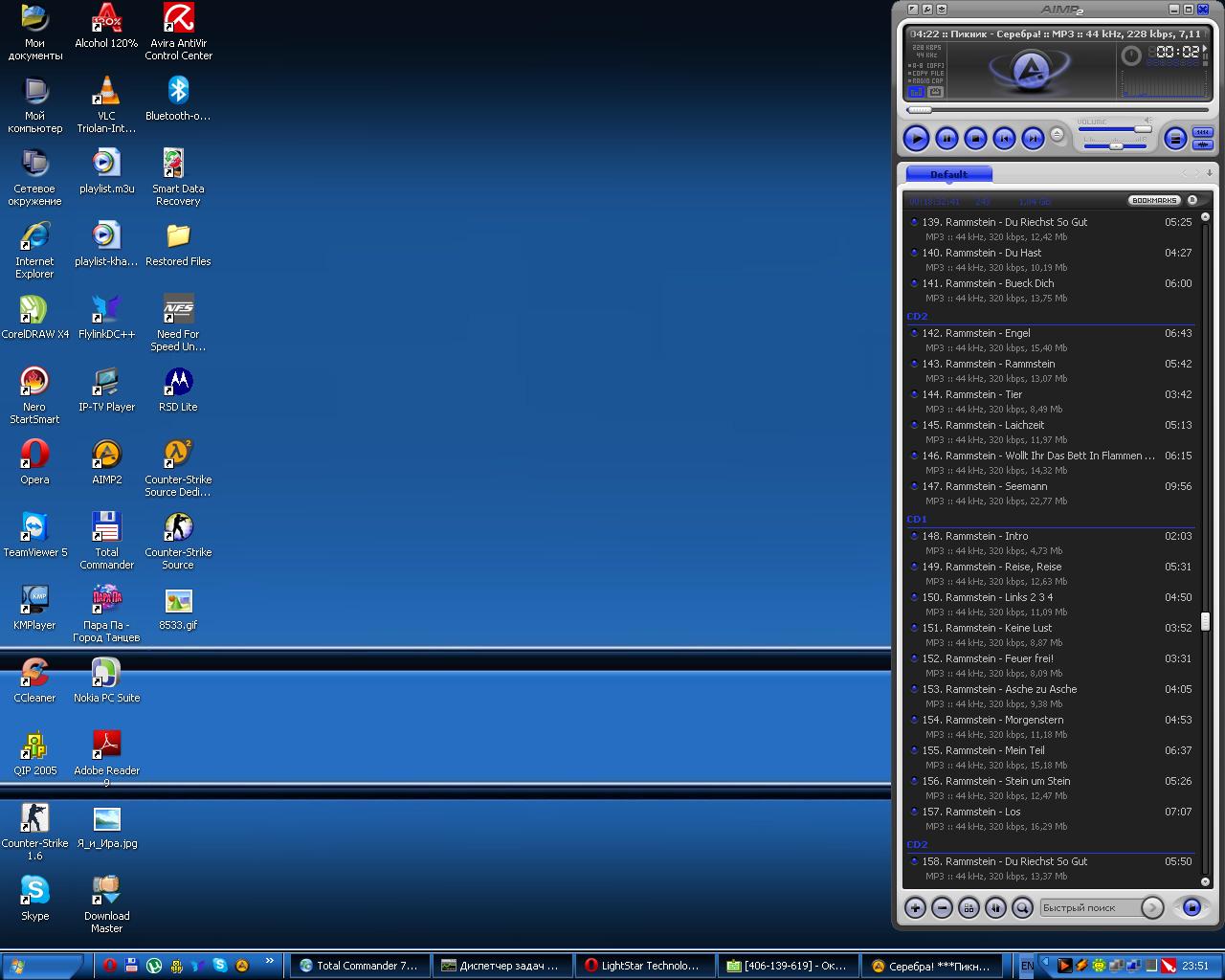
Task: Open the BOOKMARKS button in playlist
Action: click(x=1155, y=200)
